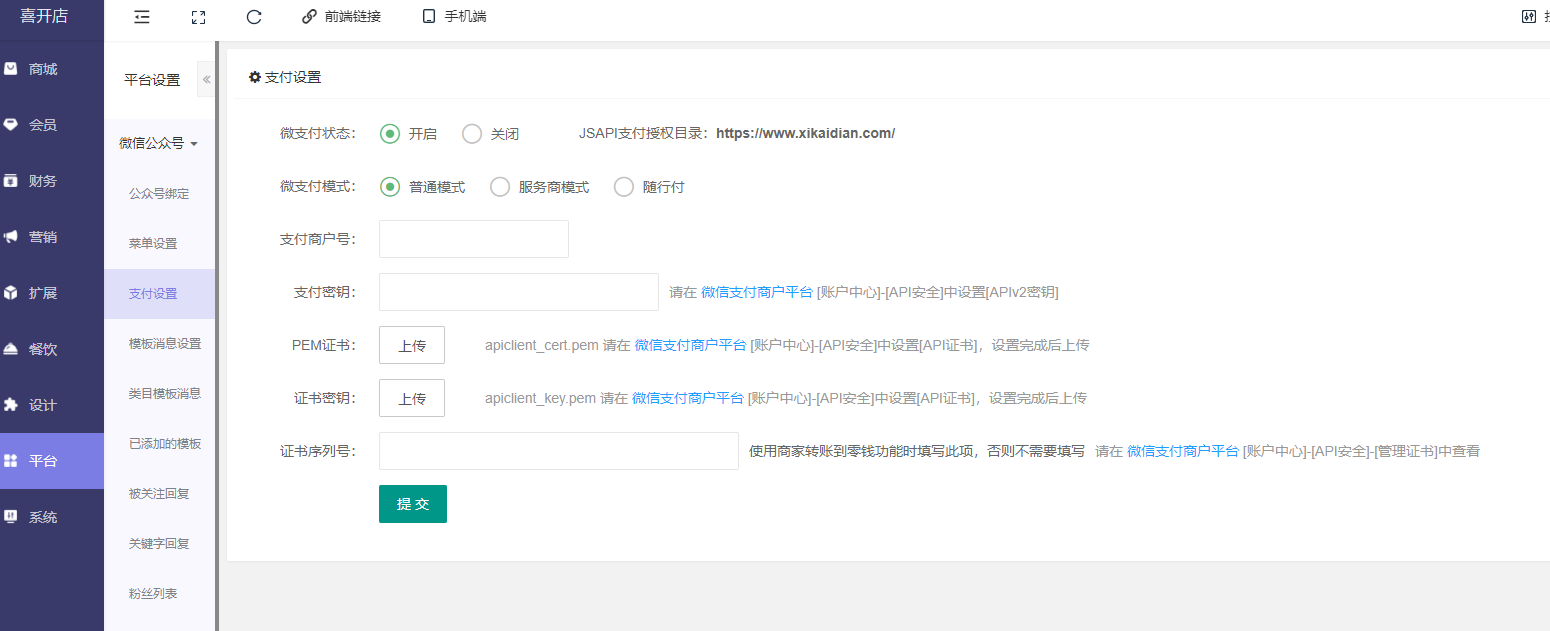Open 营销 in the main sidebar
This screenshot has height=631, width=1550.
(52, 237)
